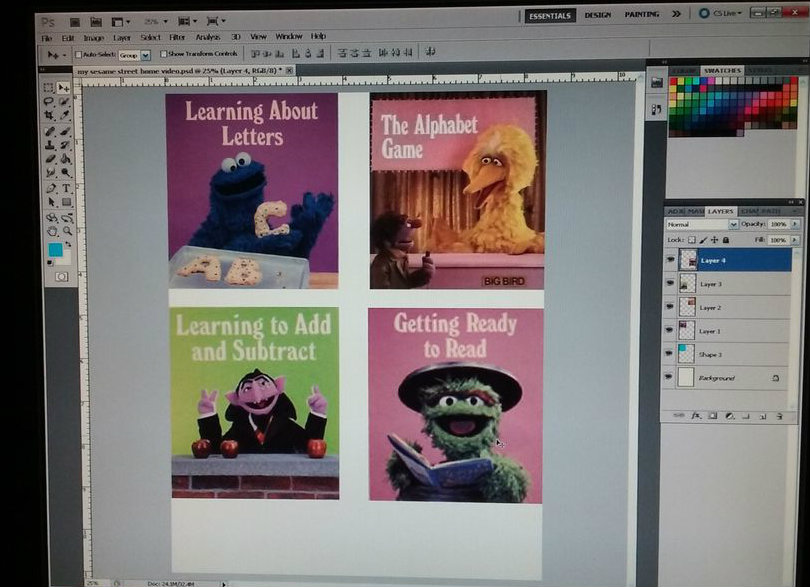This screenshot has height=587, width=810.
Task: Switch to the Swatches panel tab
Action: click(x=722, y=70)
